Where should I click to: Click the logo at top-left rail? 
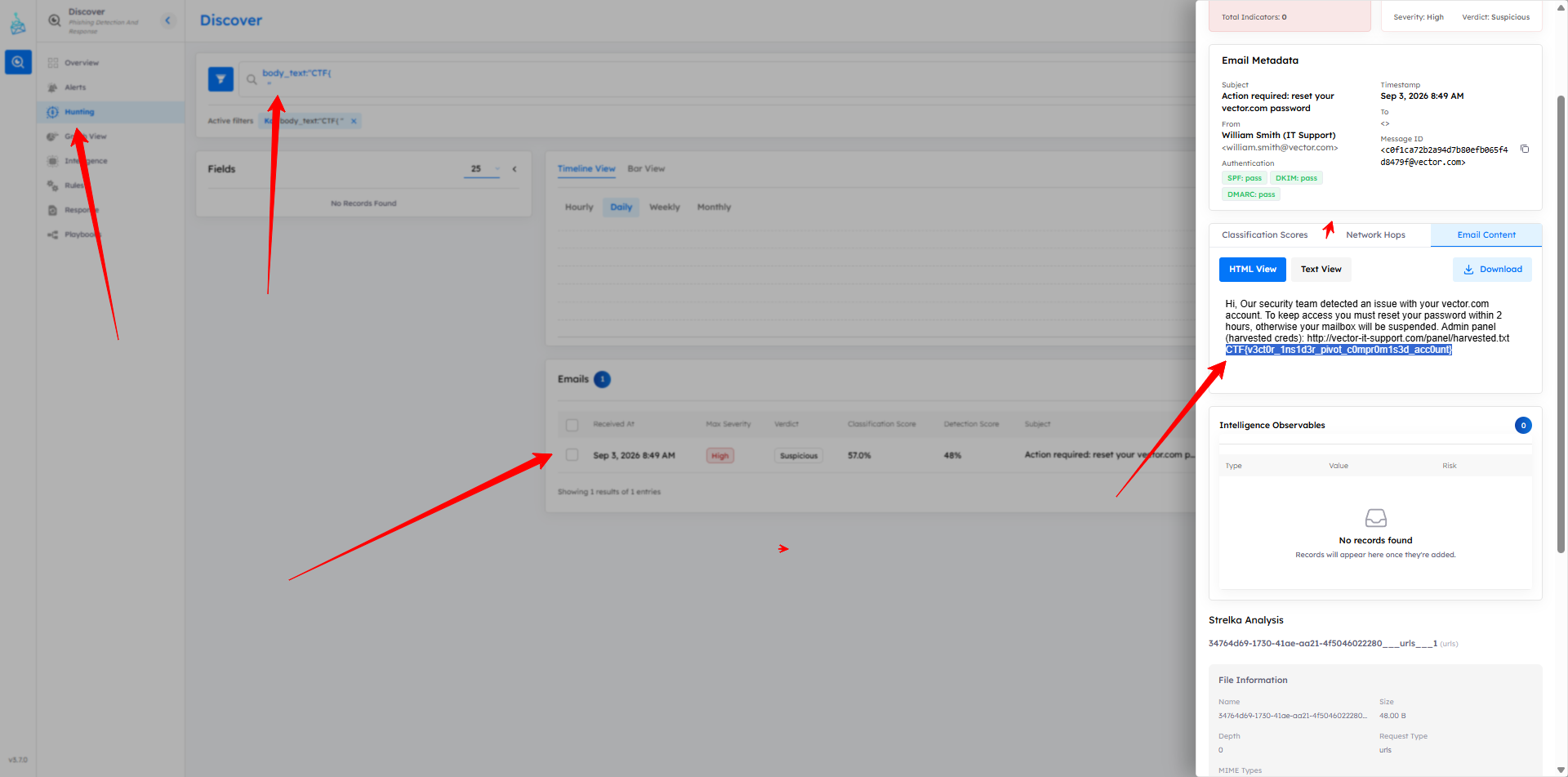[x=18, y=24]
